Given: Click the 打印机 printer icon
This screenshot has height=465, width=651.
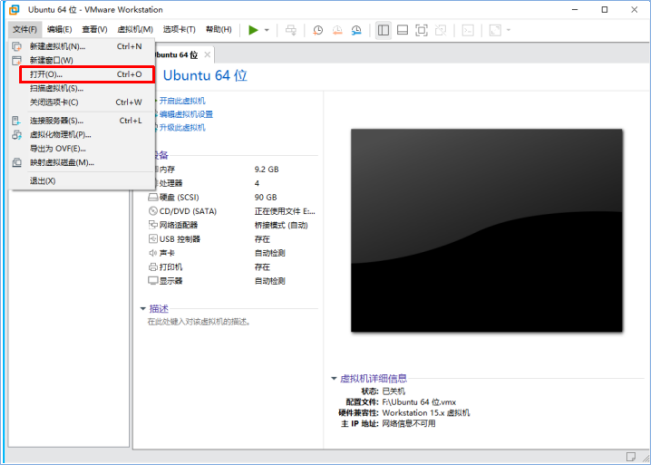Looking at the screenshot, I should [153, 267].
